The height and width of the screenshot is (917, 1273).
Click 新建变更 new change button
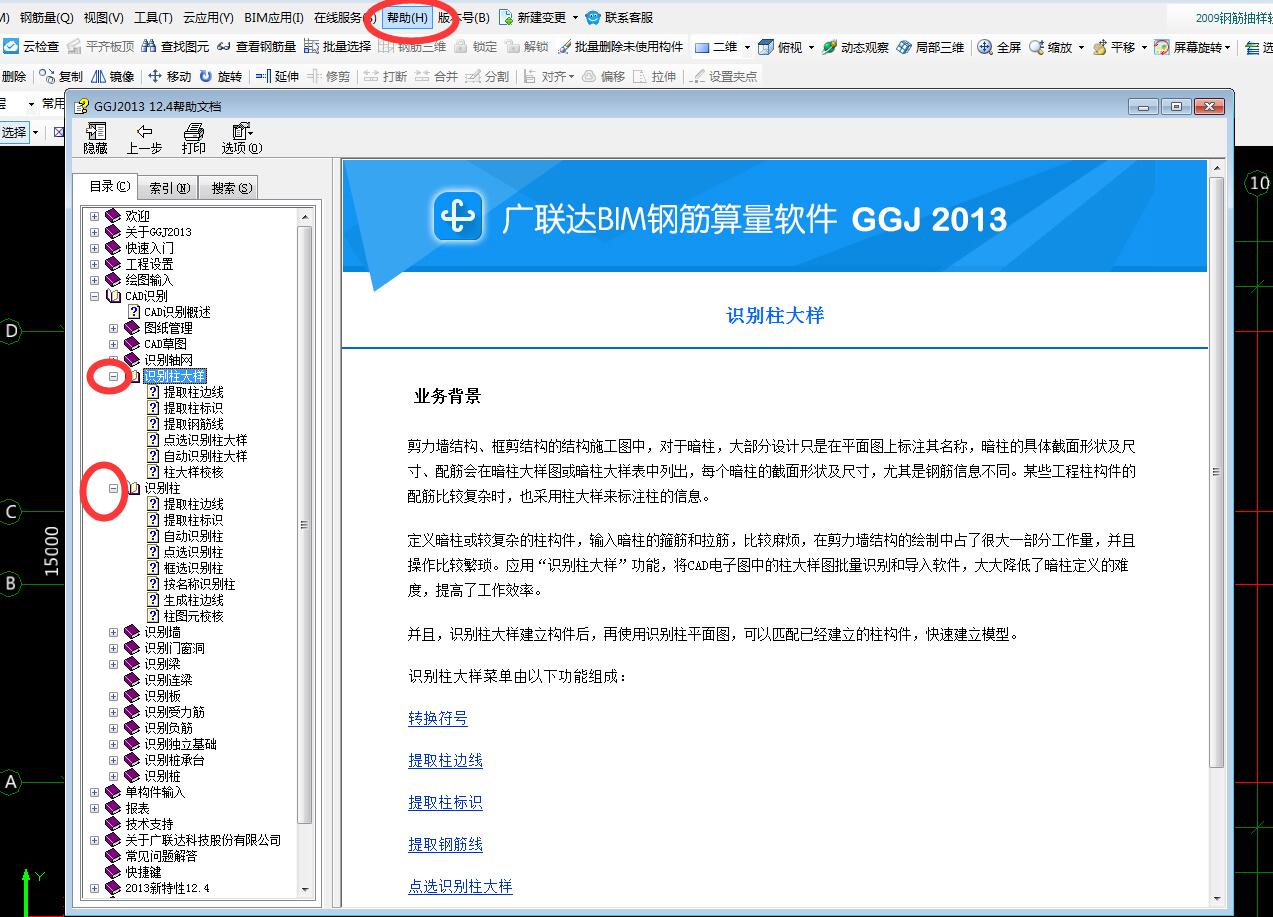click(532, 17)
